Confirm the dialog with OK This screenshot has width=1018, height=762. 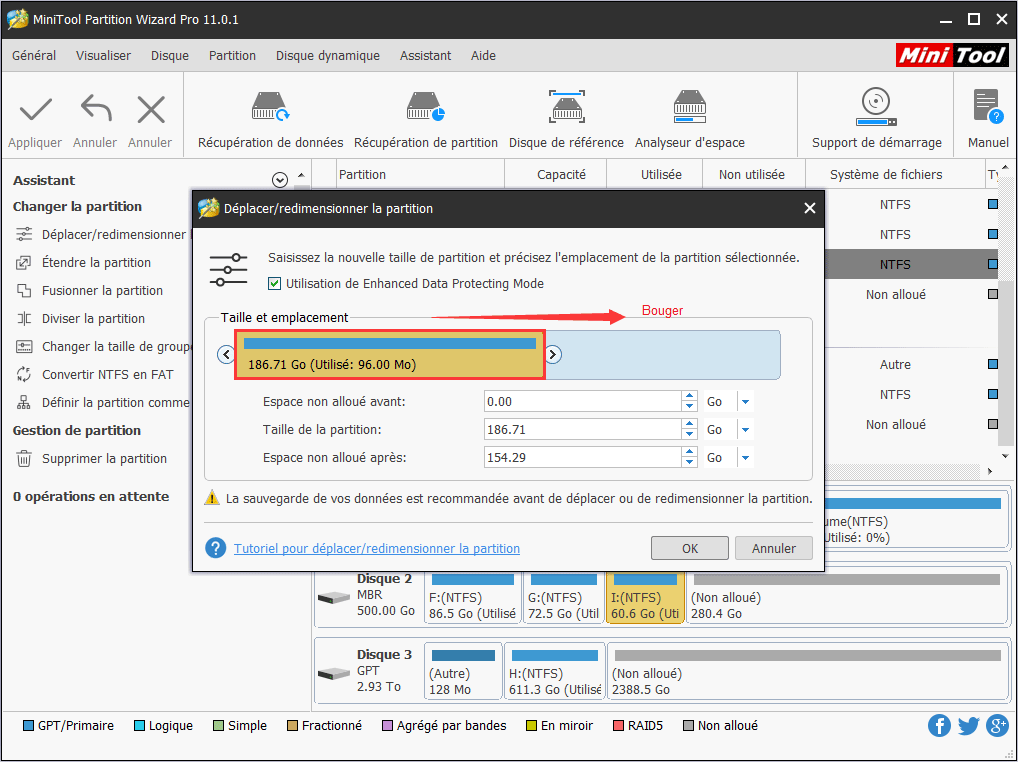(689, 548)
